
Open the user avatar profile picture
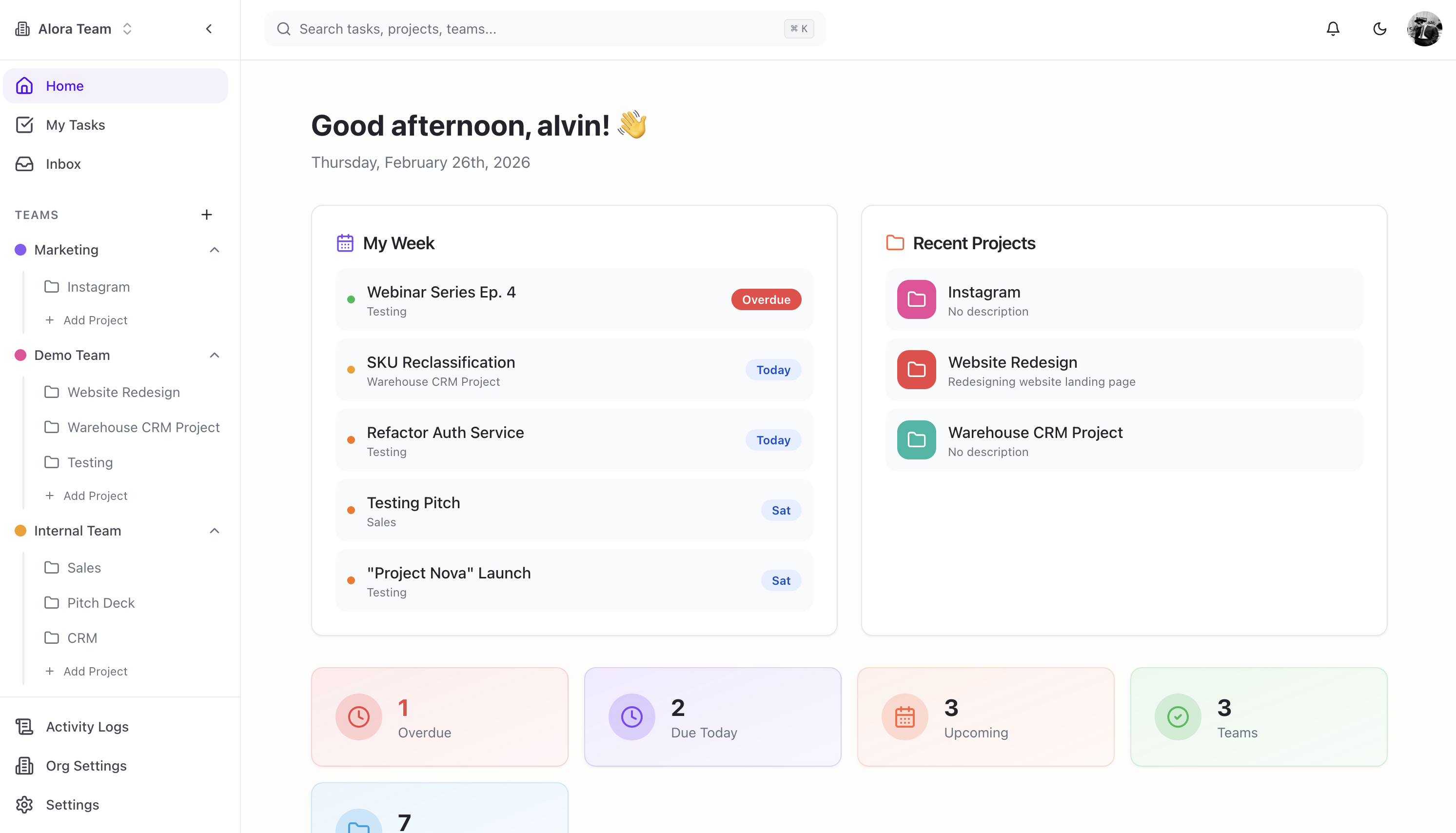click(x=1424, y=29)
